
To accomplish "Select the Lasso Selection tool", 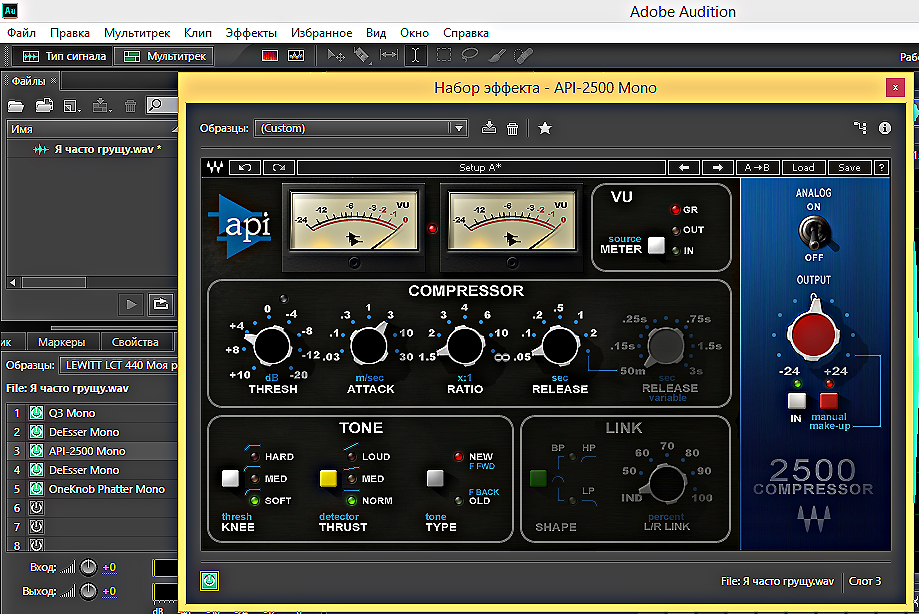I will tap(469, 55).
